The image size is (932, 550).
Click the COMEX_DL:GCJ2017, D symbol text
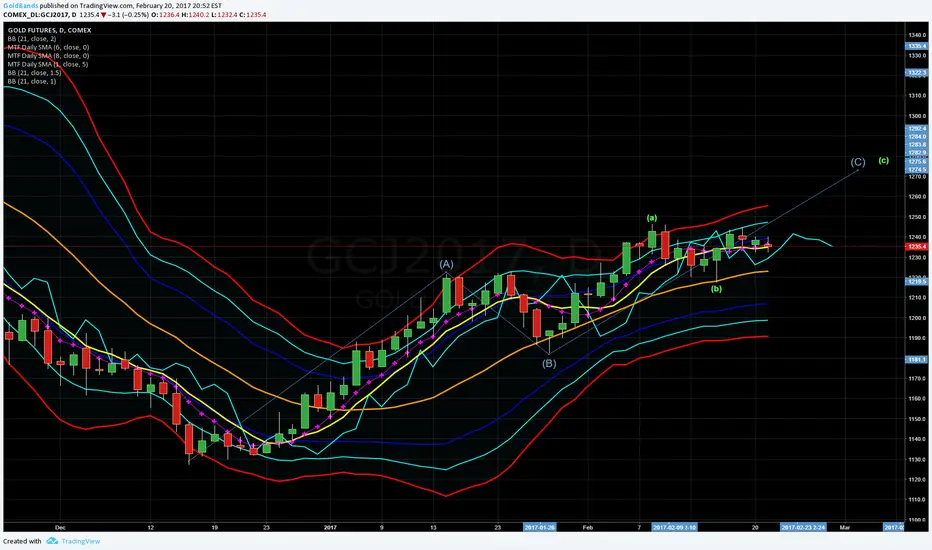pos(40,14)
